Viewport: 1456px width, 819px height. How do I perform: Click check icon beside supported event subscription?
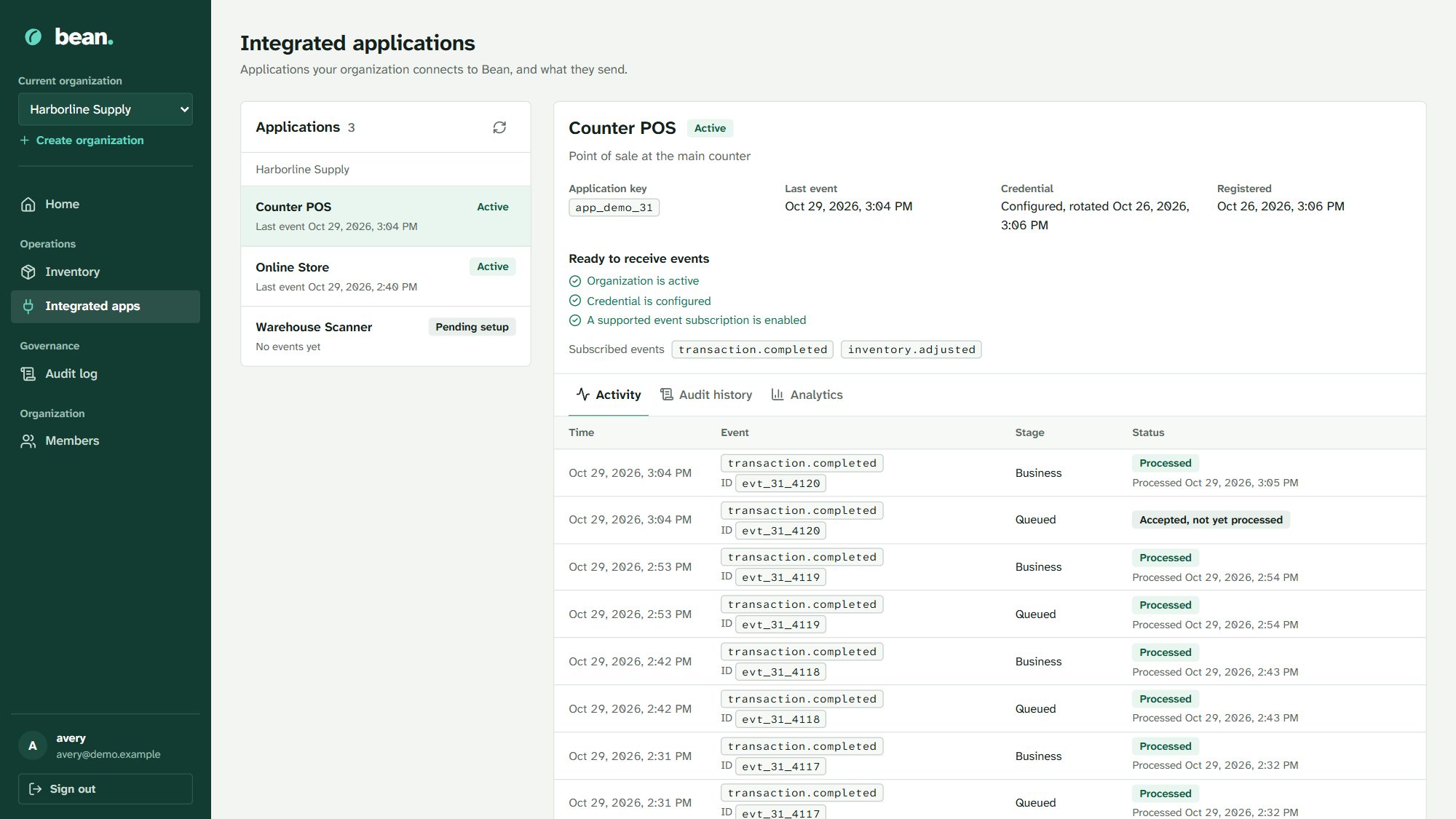point(575,320)
